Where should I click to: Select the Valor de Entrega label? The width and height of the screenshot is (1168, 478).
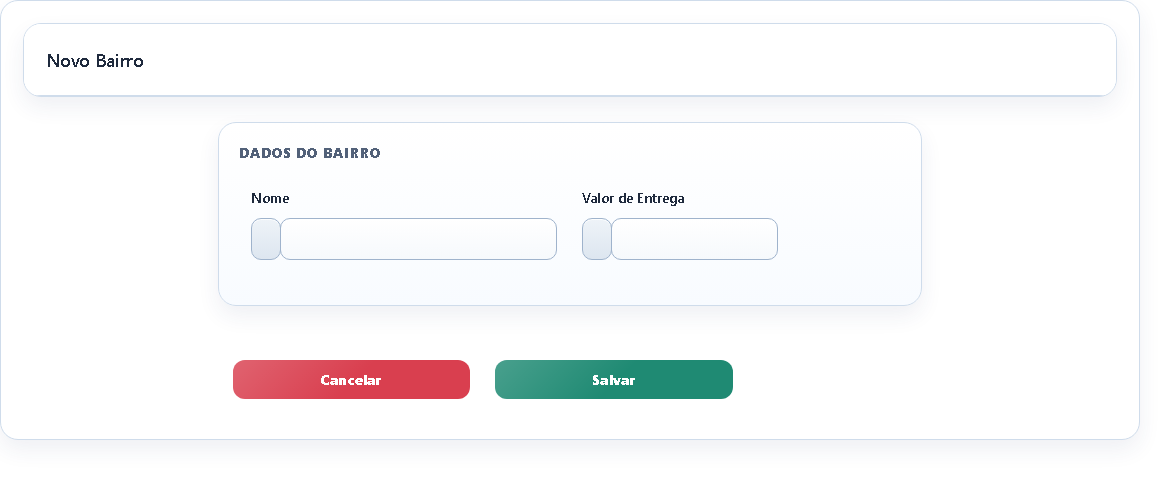click(x=633, y=198)
